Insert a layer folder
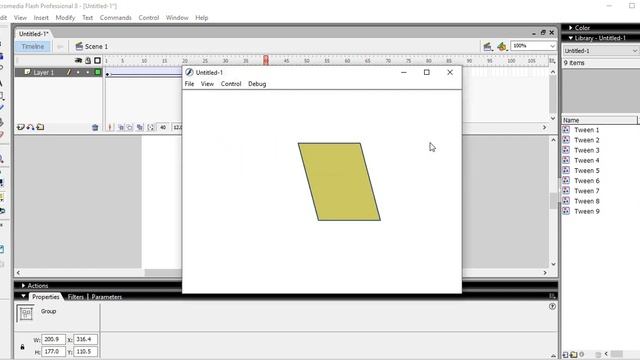The height and width of the screenshot is (360, 640). click(40, 127)
